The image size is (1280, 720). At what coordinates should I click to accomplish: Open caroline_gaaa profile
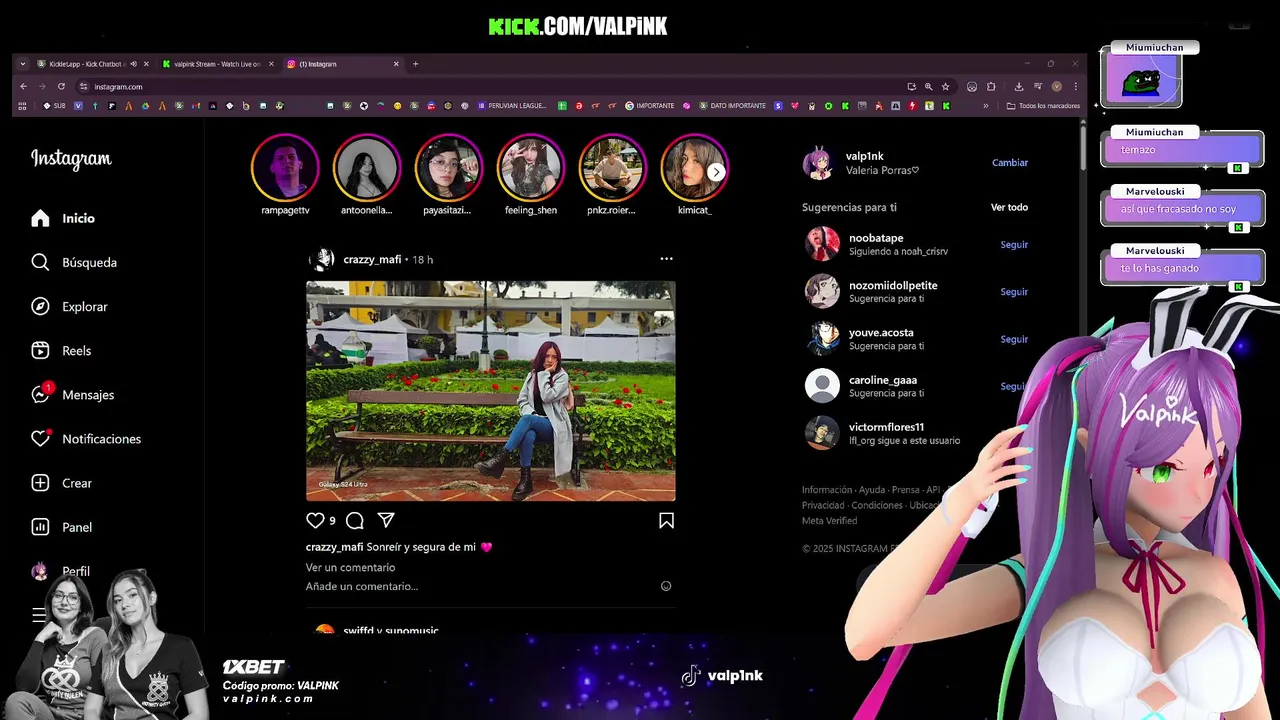[883, 380]
